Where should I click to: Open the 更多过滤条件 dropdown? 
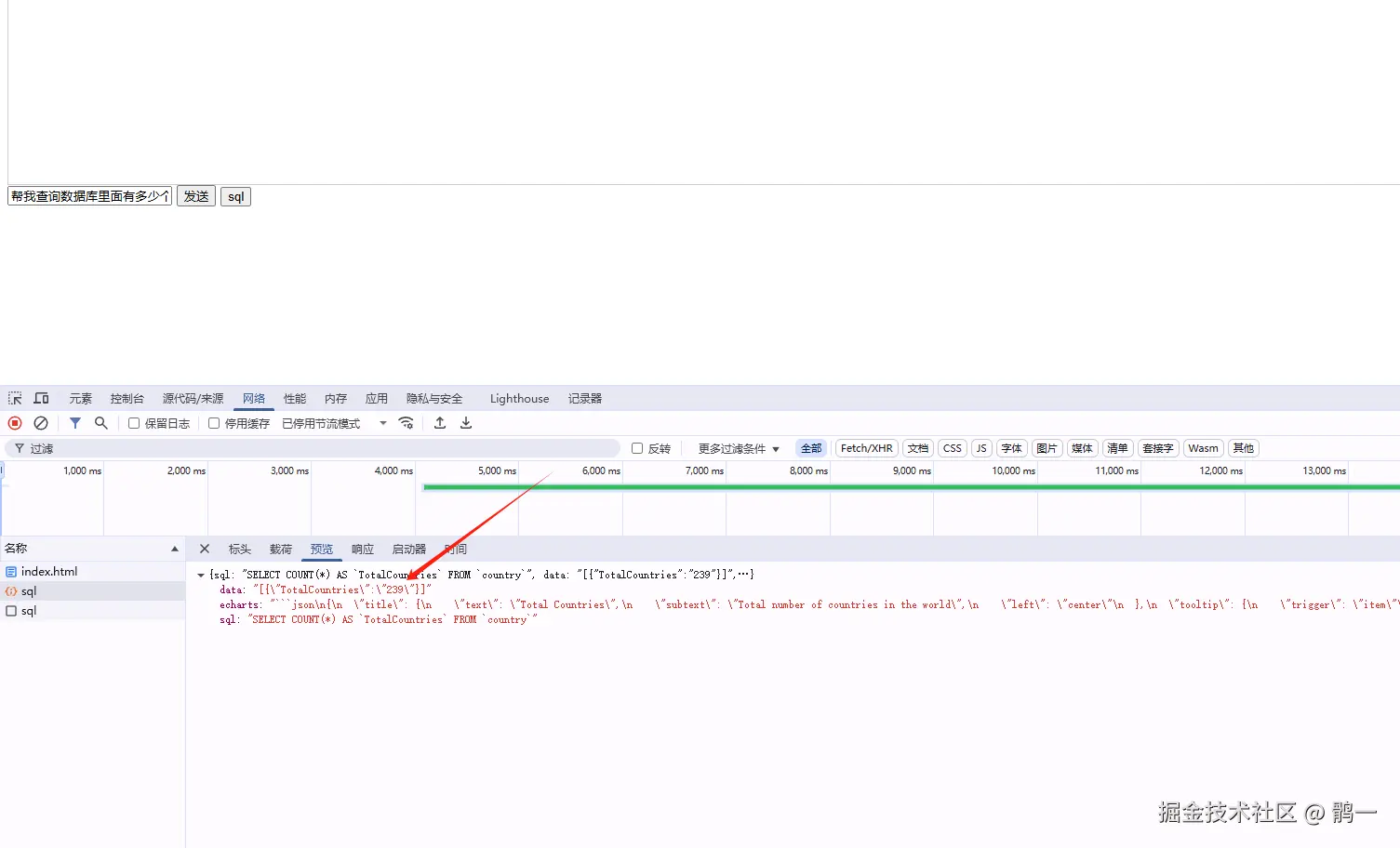click(739, 448)
